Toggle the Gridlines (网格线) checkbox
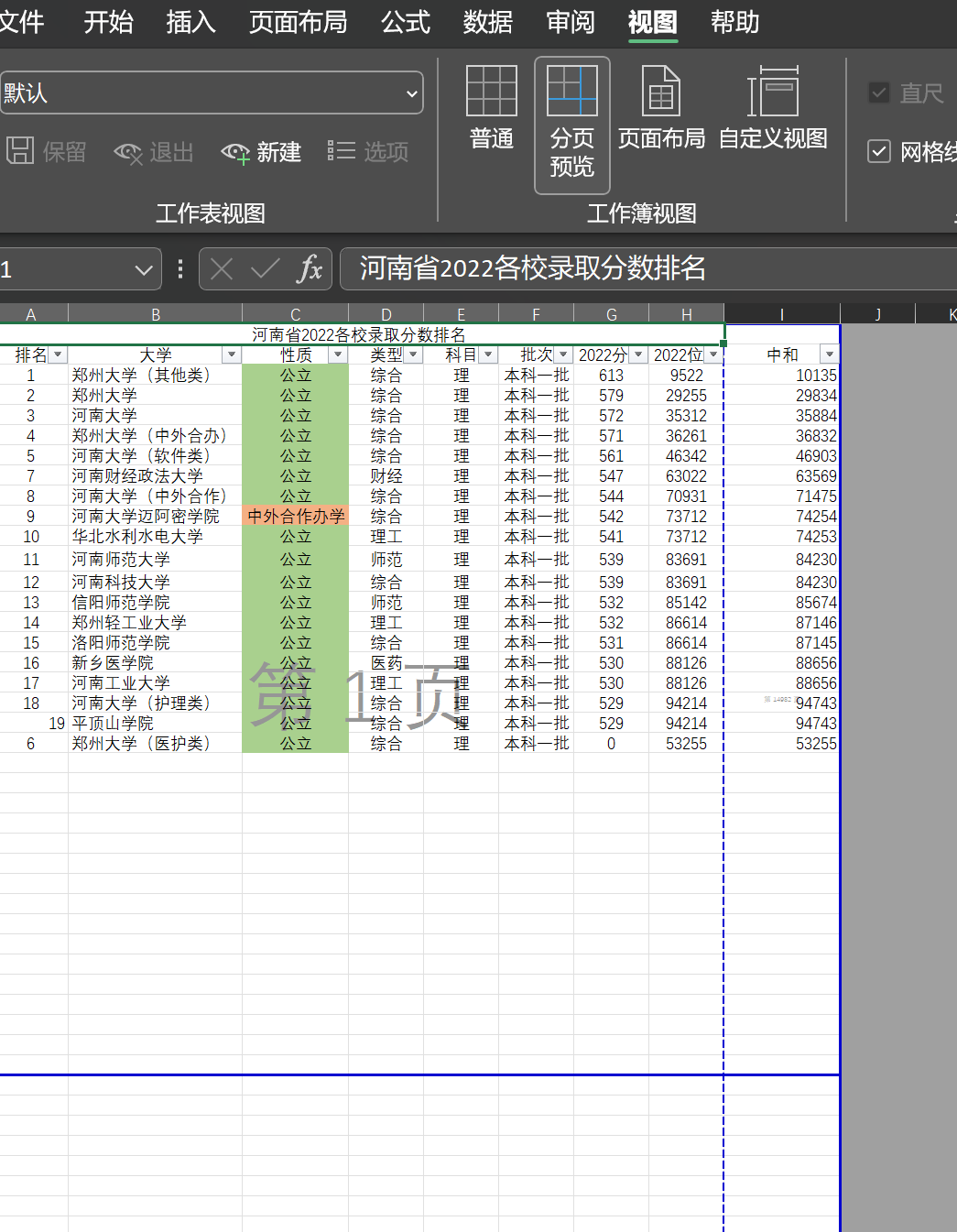This screenshot has height=1232, width=957. 879,151
